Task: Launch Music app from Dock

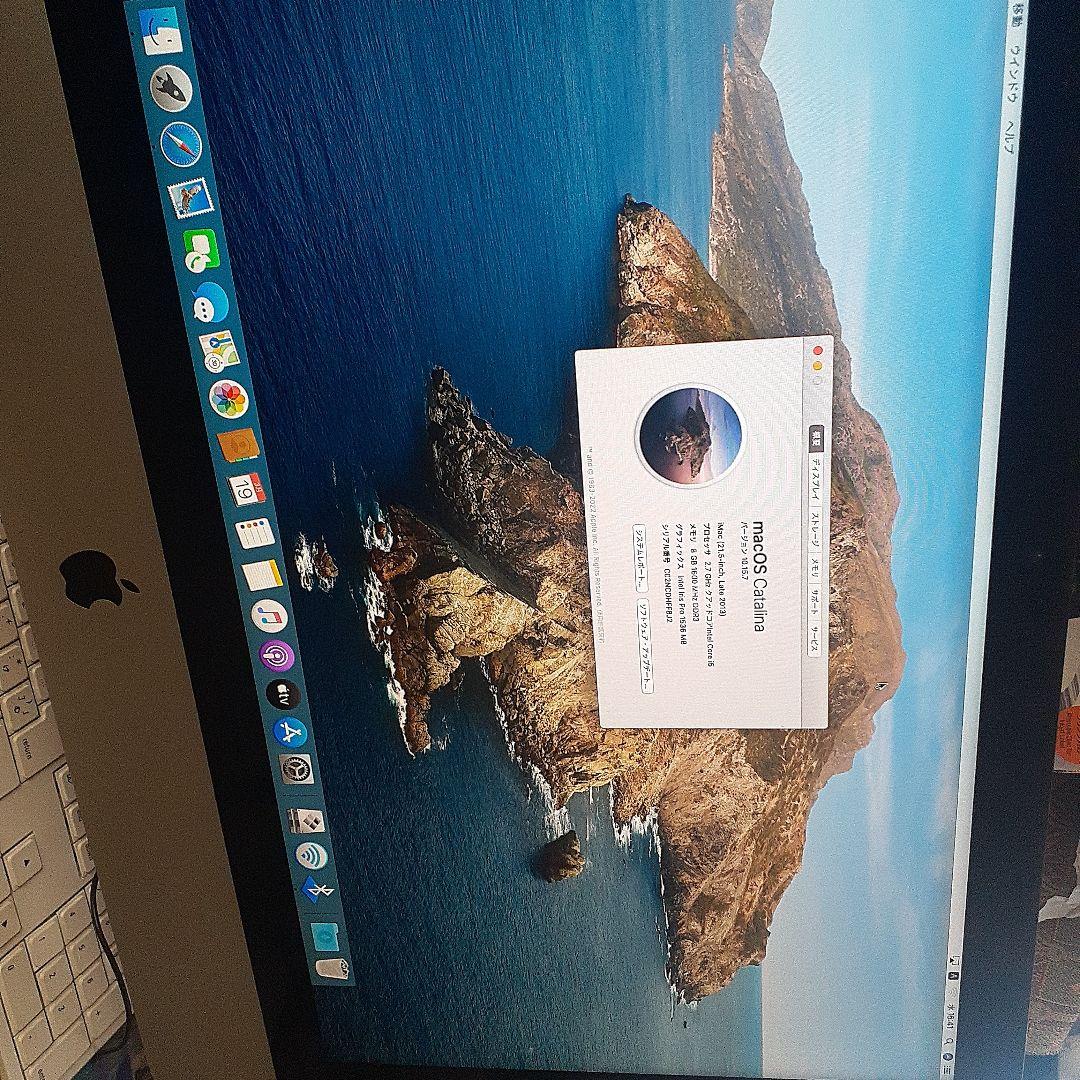Action: (x=269, y=616)
